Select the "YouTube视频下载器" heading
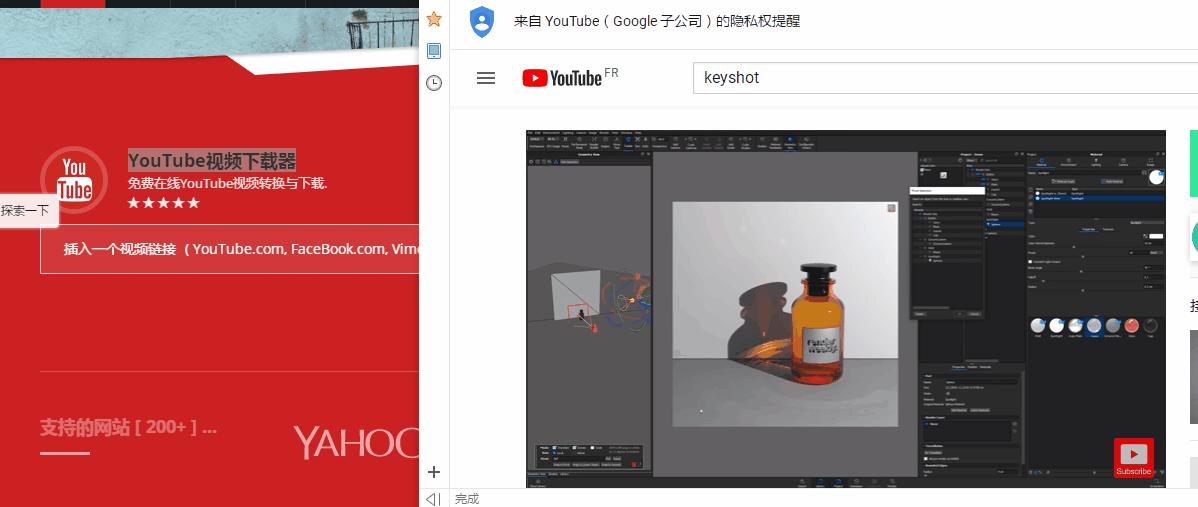 (212, 161)
